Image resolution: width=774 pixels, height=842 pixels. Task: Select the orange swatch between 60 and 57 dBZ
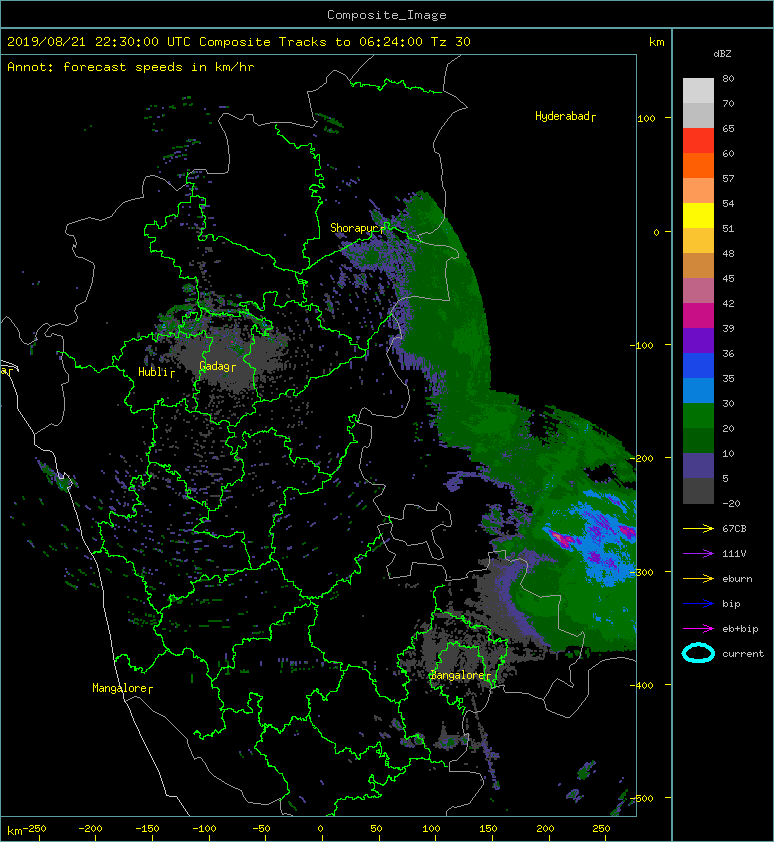(698, 165)
